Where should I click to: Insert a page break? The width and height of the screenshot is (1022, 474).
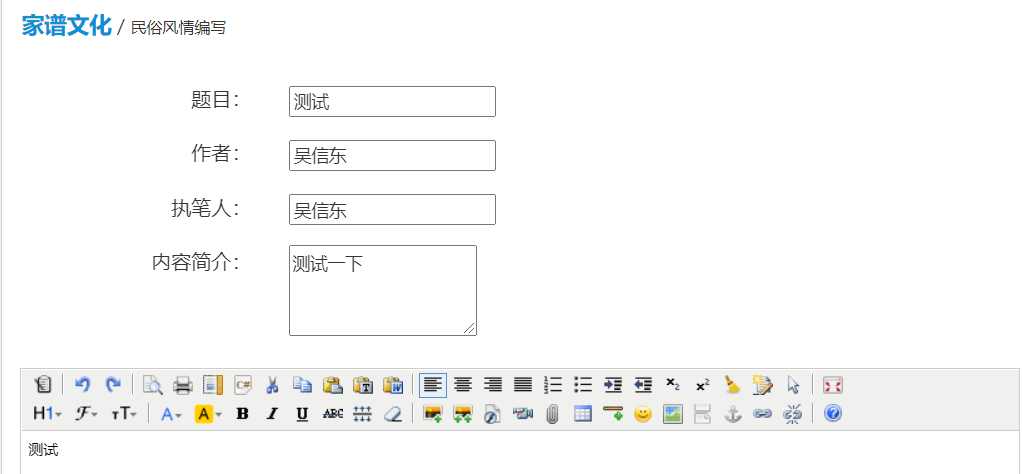[x=703, y=413]
